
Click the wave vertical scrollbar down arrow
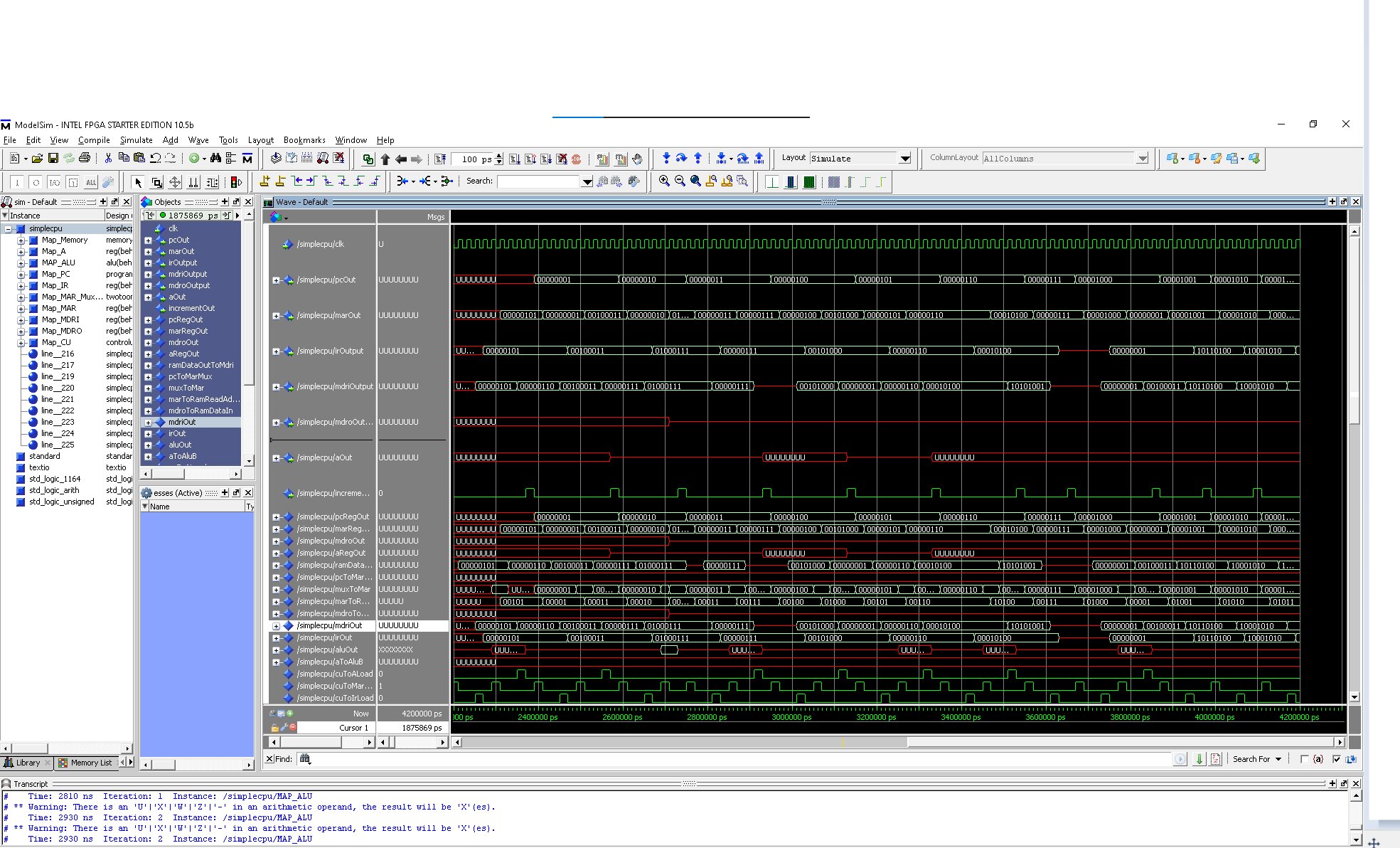pos(1354,697)
